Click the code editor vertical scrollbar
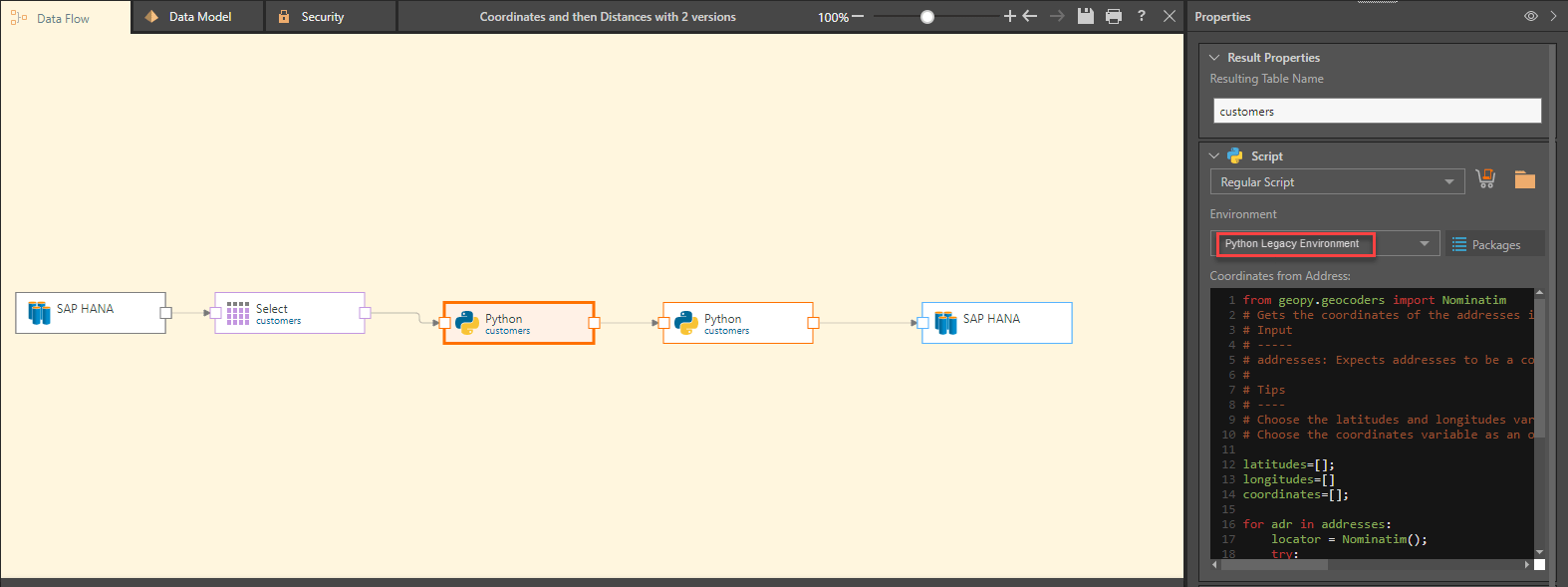This screenshot has width=1568, height=587. point(1539,369)
